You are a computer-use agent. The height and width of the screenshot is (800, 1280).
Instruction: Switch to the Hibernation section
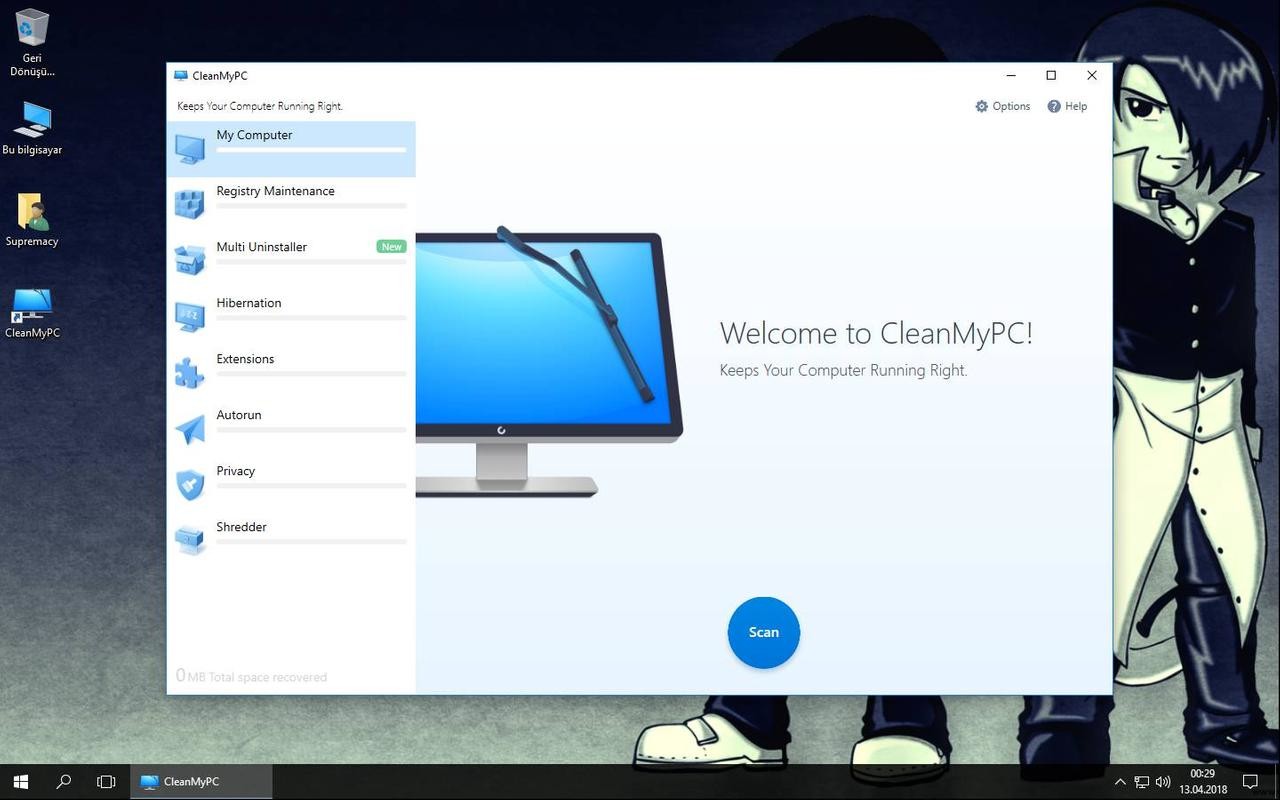point(291,317)
